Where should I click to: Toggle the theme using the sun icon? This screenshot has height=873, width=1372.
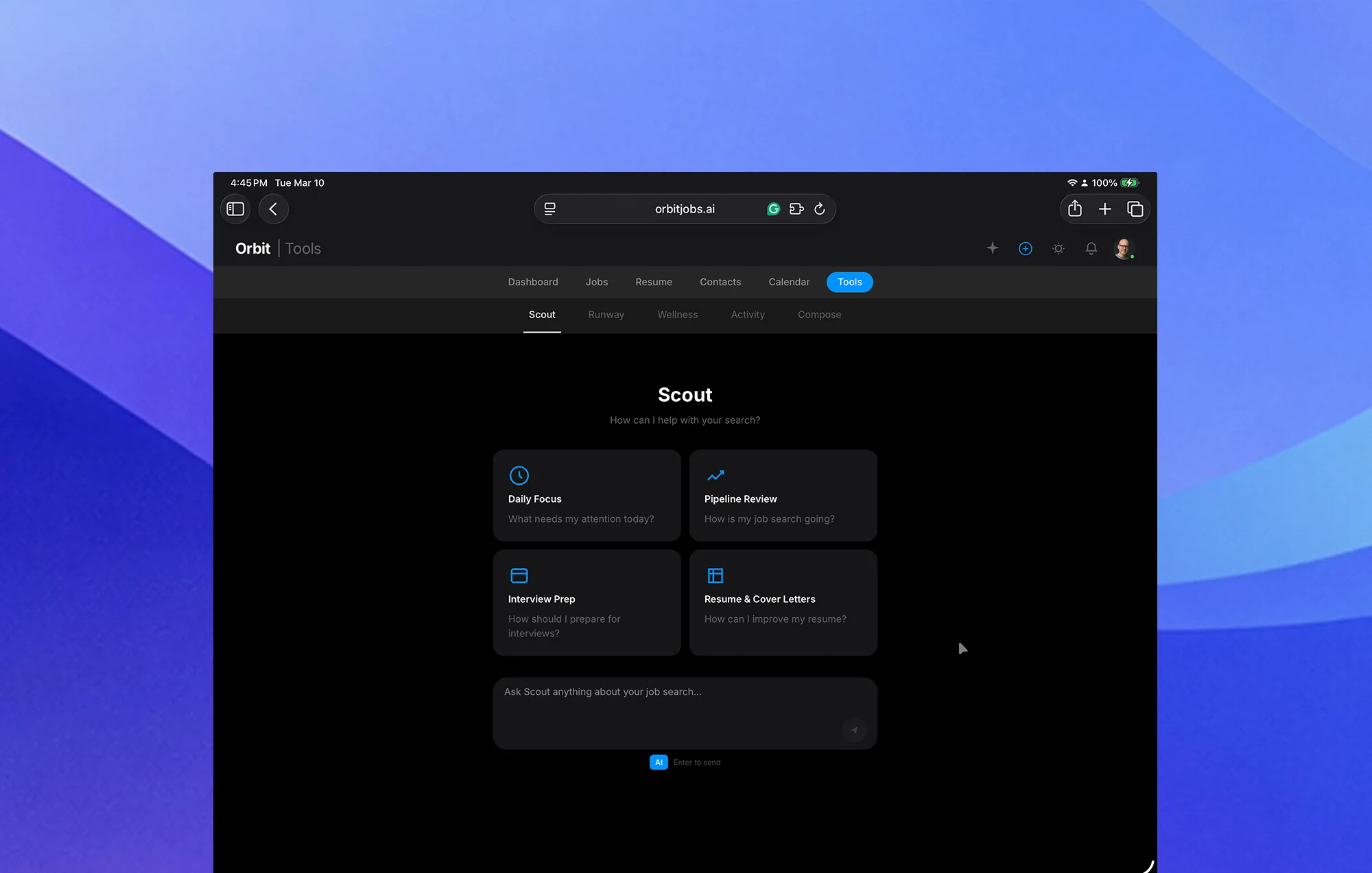[x=1058, y=248]
